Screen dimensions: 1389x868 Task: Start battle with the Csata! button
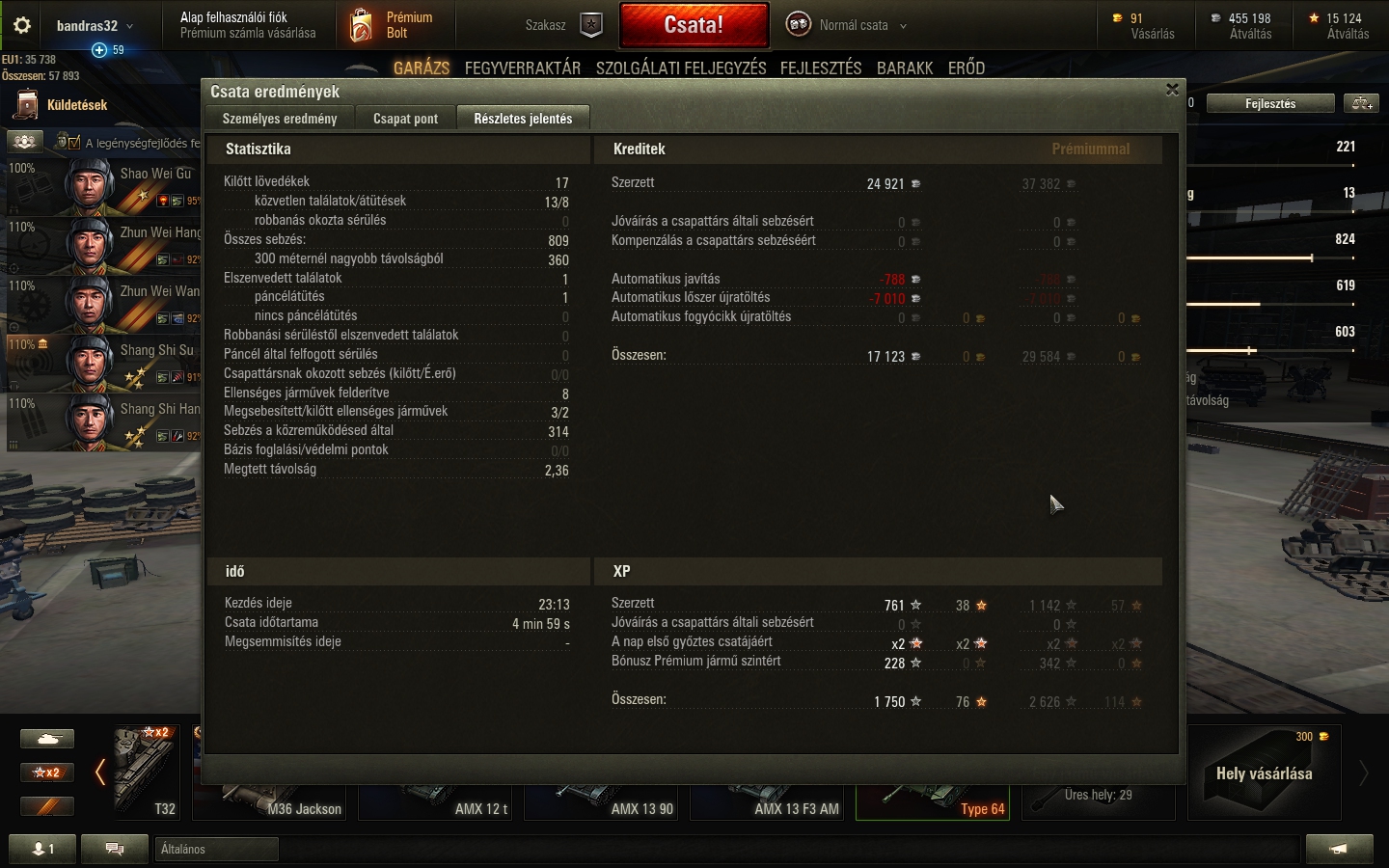(x=694, y=25)
